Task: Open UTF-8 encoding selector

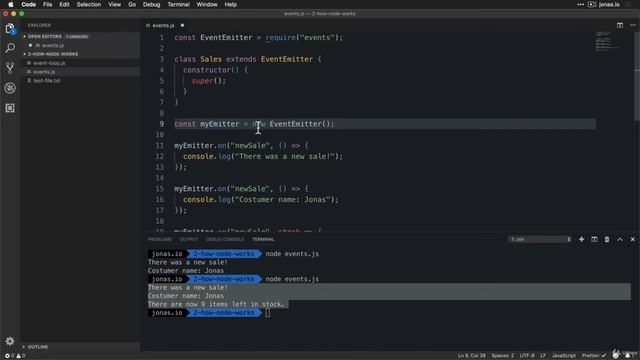Action: coord(527,356)
